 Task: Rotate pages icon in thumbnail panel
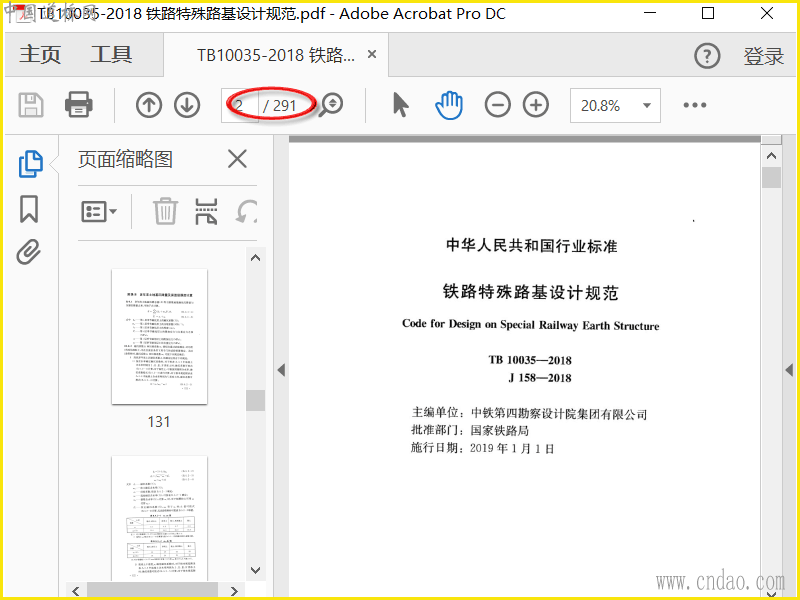[x=246, y=211]
